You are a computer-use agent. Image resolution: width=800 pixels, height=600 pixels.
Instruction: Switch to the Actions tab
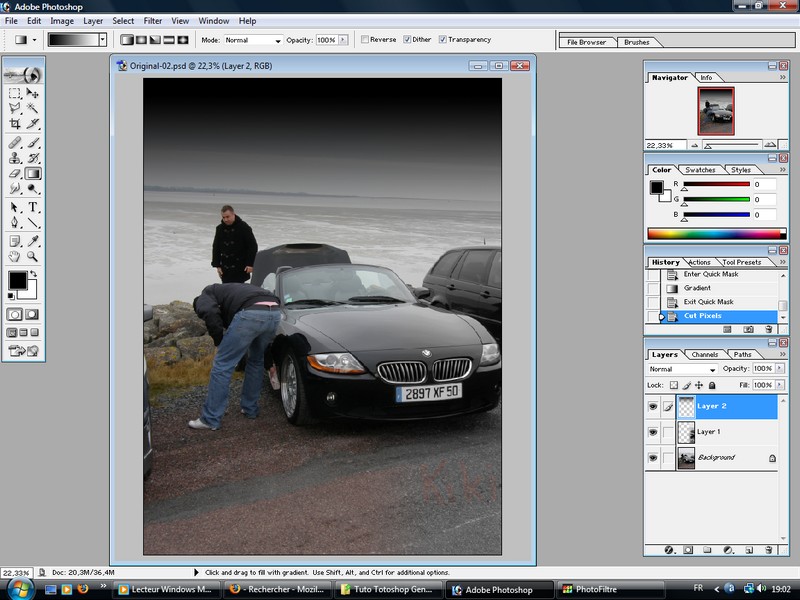point(699,262)
